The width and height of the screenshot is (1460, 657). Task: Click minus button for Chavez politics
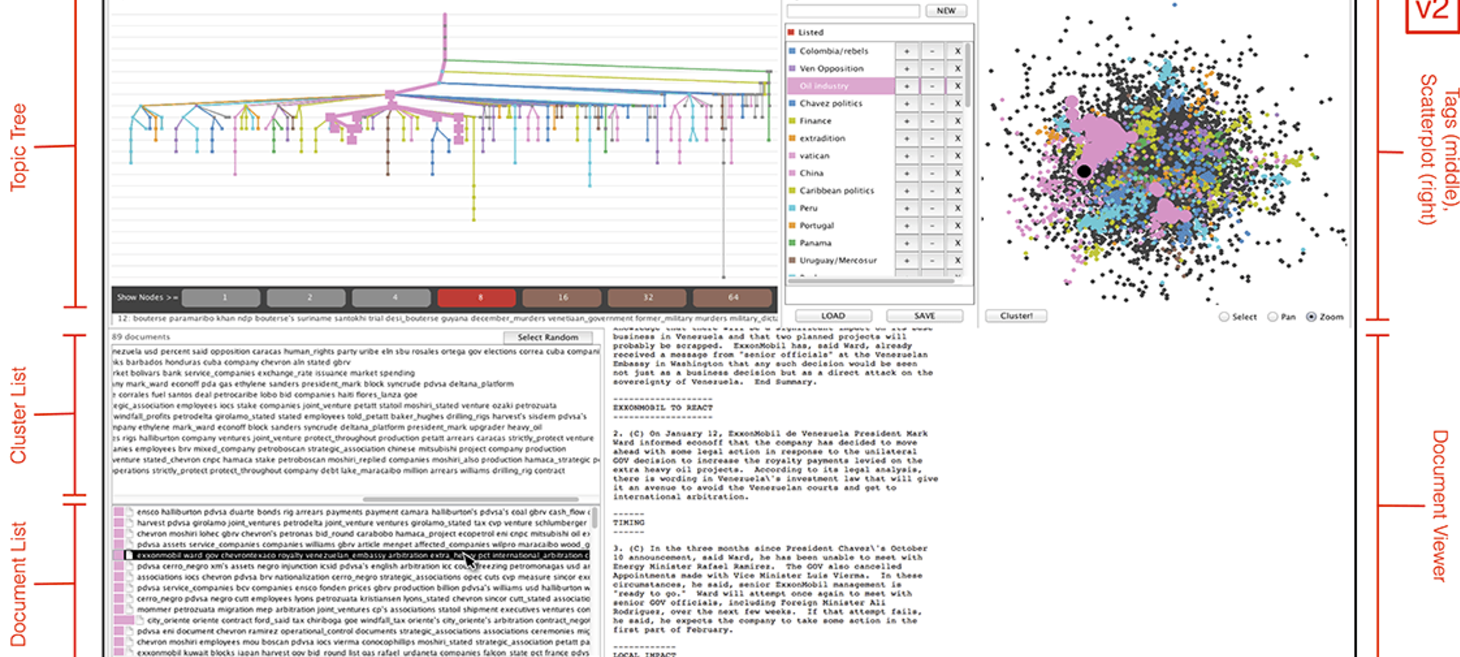coord(931,103)
